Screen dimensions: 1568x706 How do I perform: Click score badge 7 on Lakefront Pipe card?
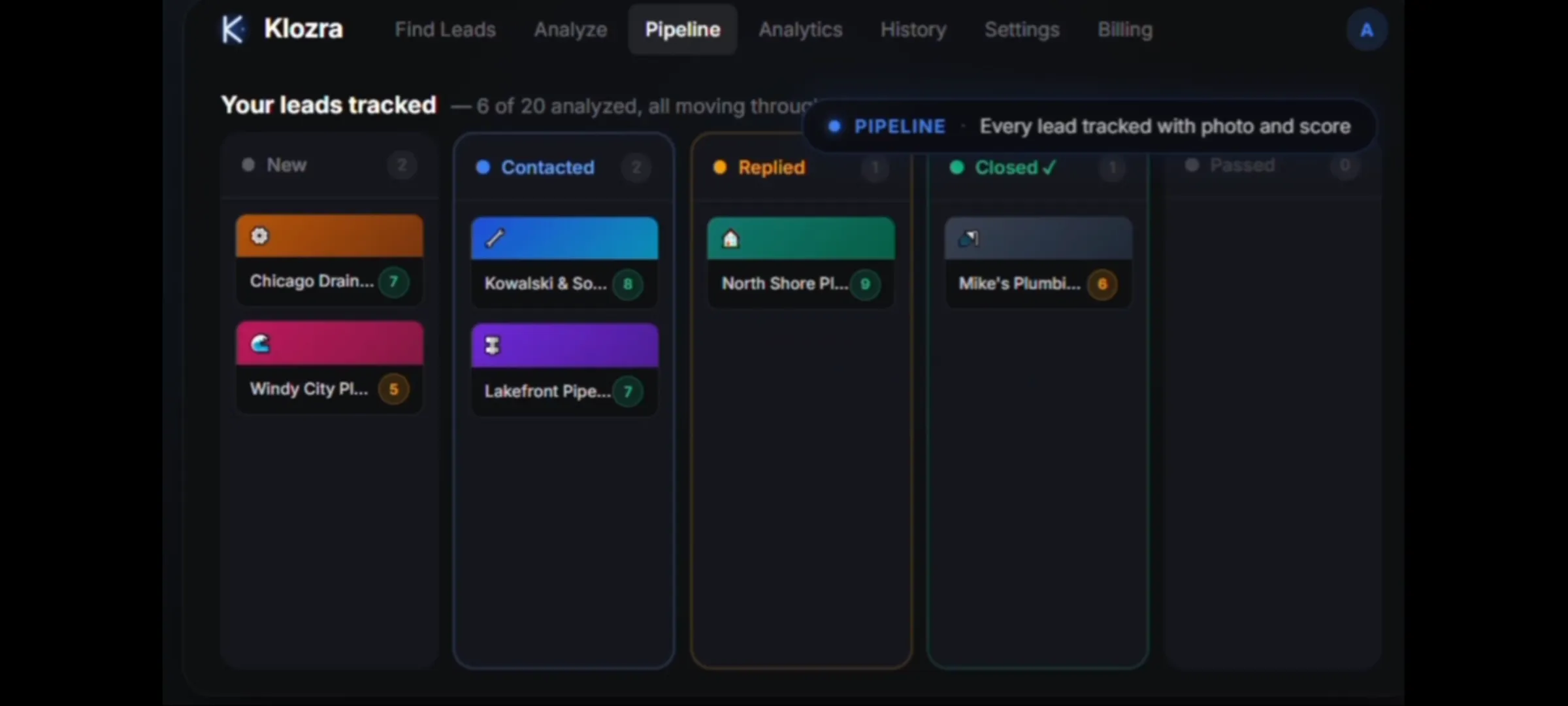[628, 392]
